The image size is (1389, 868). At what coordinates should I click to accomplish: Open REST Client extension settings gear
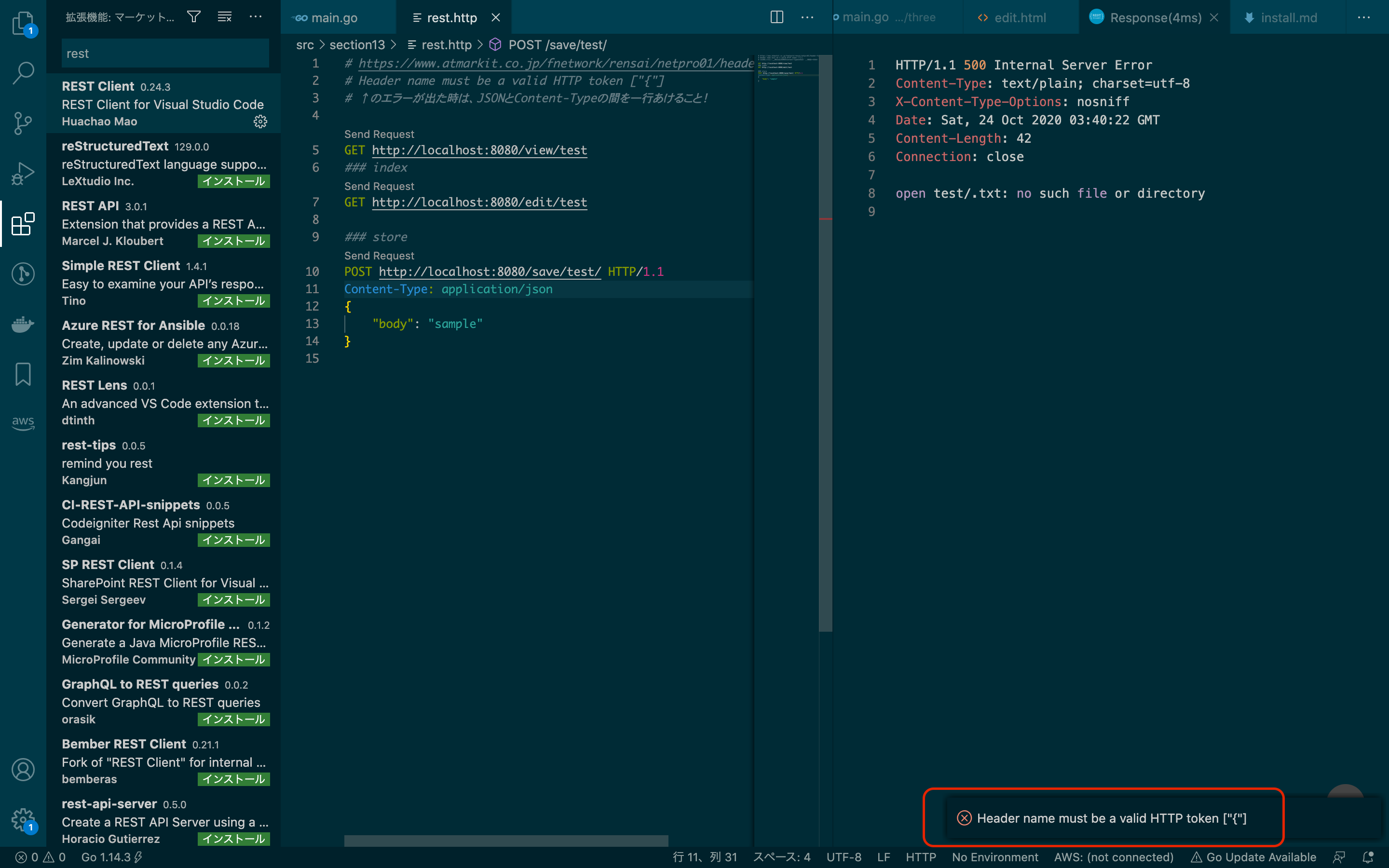click(x=260, y=121)
